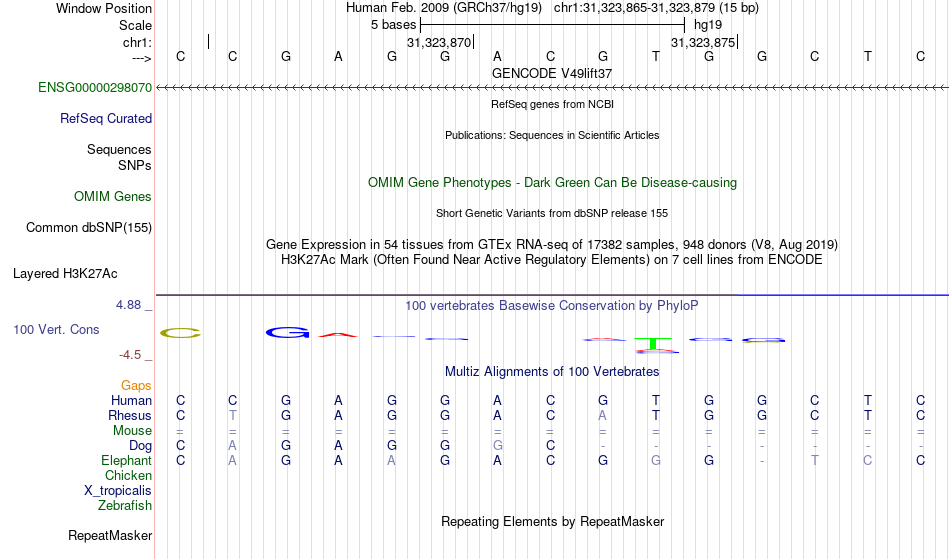Click the Dog species row label
Screen dimensions: 950x559
(x=141, y=445)
